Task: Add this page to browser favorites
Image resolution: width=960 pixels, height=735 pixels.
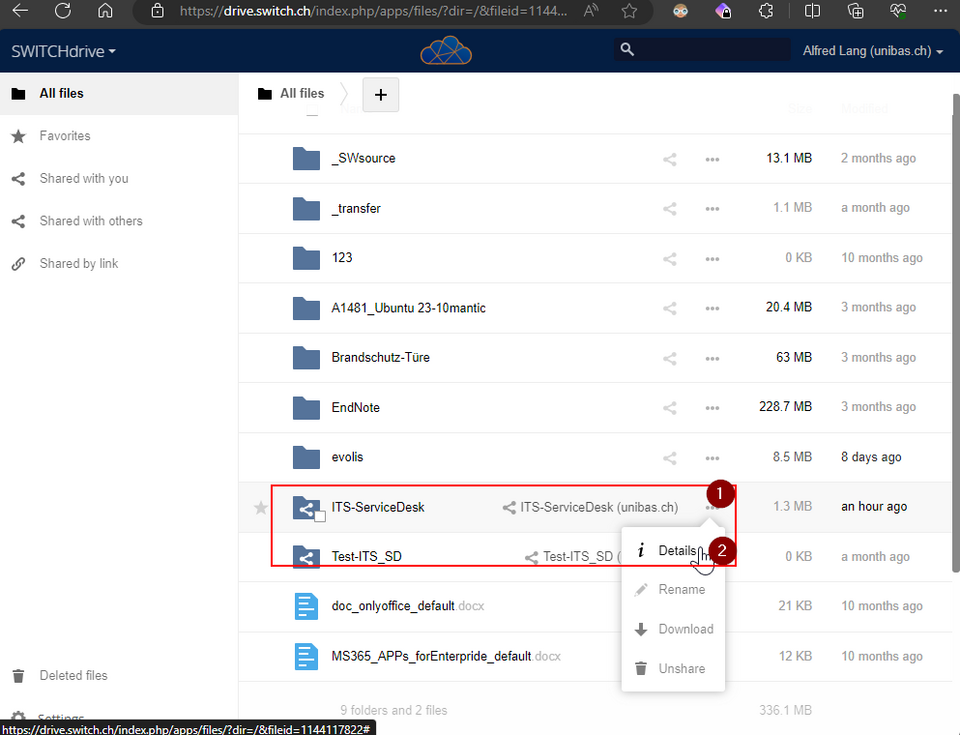Action: (x=629, y=11)
